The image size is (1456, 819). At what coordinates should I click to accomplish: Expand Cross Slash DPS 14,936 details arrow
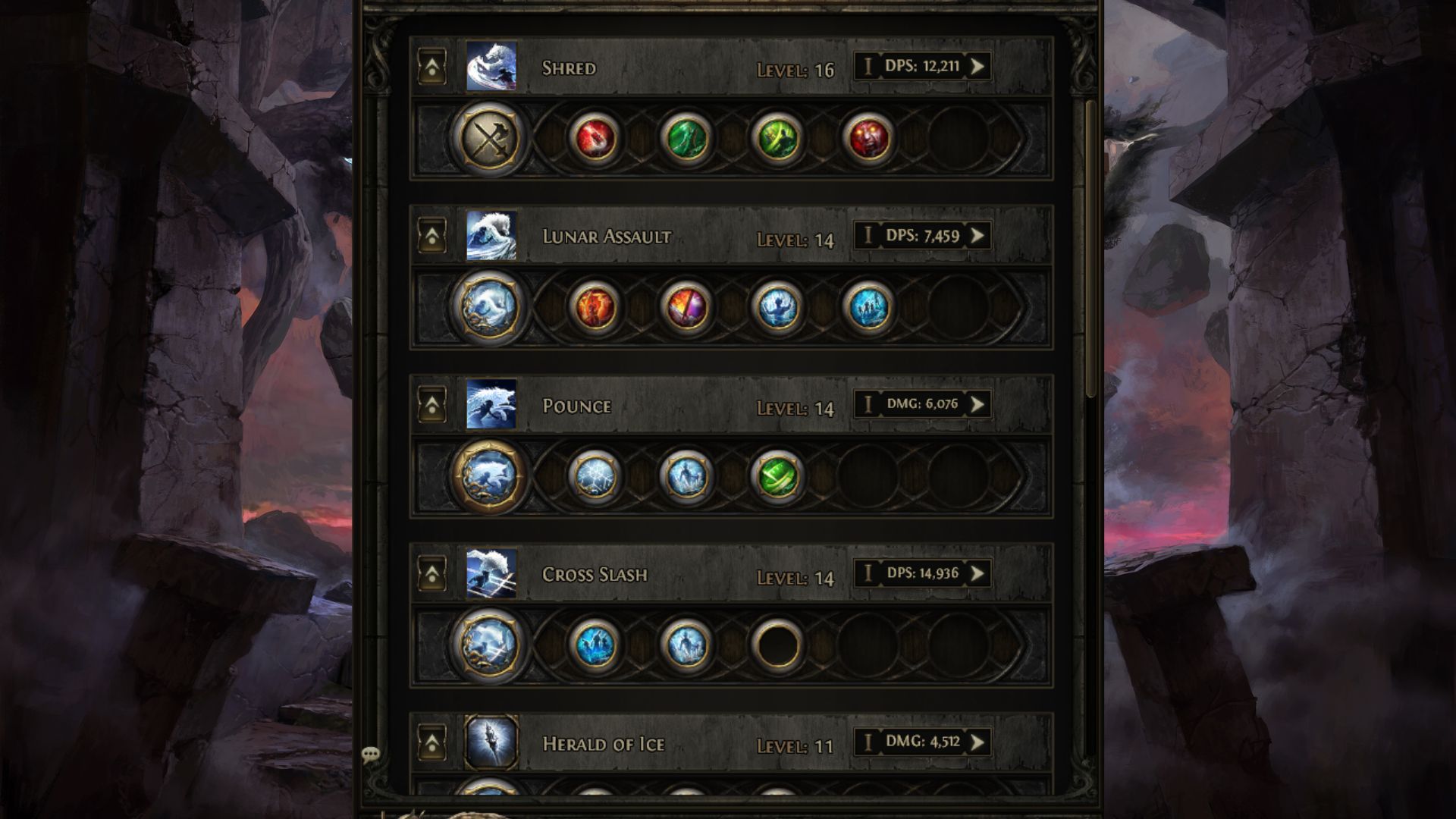tap(978, 573)
